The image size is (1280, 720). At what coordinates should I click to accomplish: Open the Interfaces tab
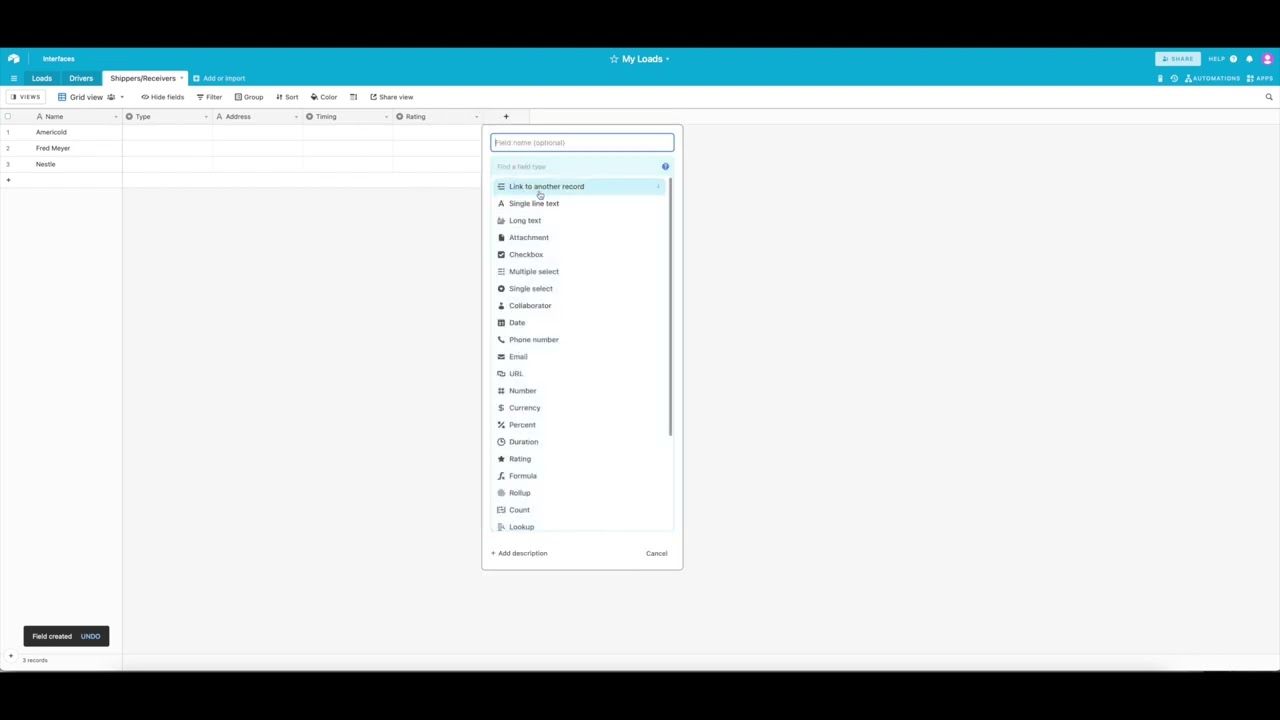(x=58, y=59)
